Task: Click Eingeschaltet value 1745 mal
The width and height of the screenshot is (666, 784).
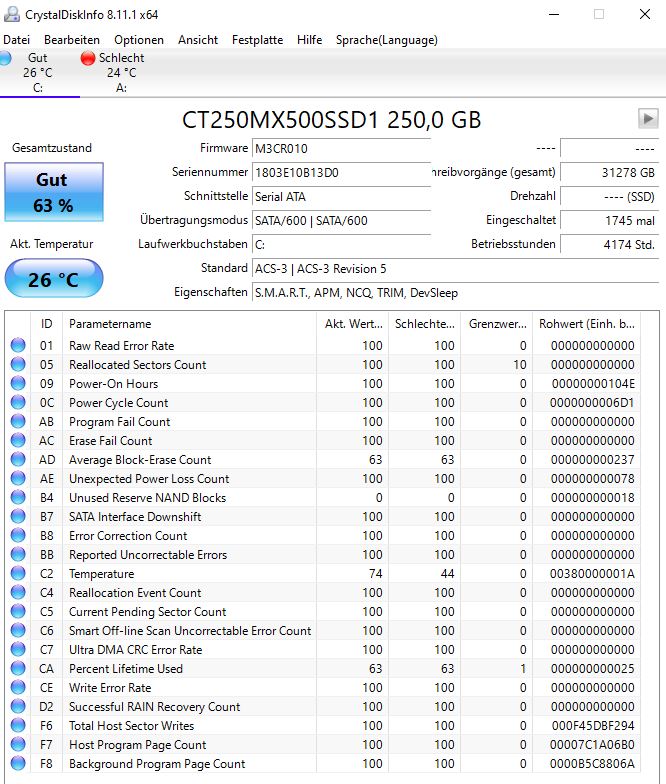Action: [610, 220]
